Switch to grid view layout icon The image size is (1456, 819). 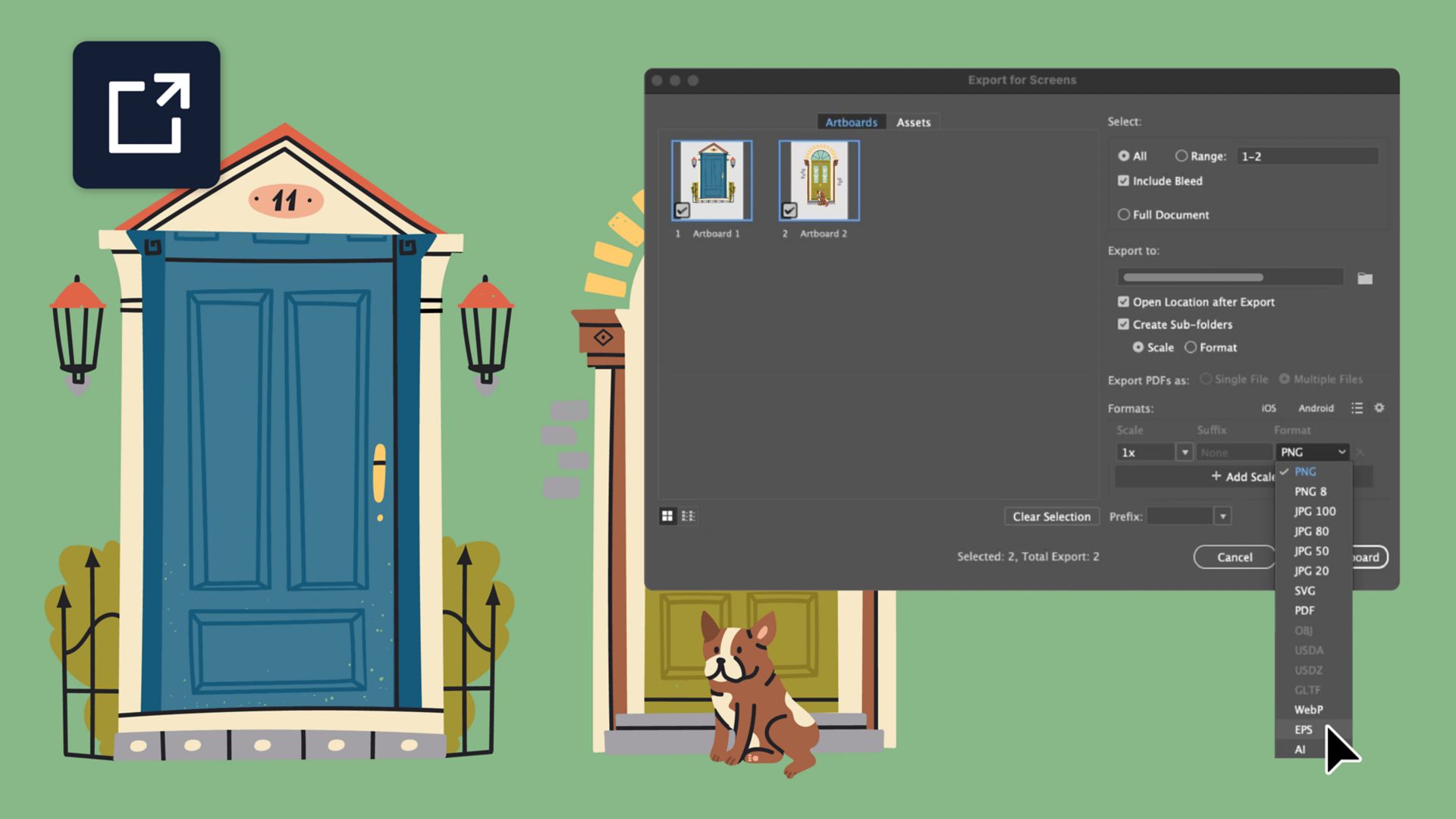coord(668,515)
